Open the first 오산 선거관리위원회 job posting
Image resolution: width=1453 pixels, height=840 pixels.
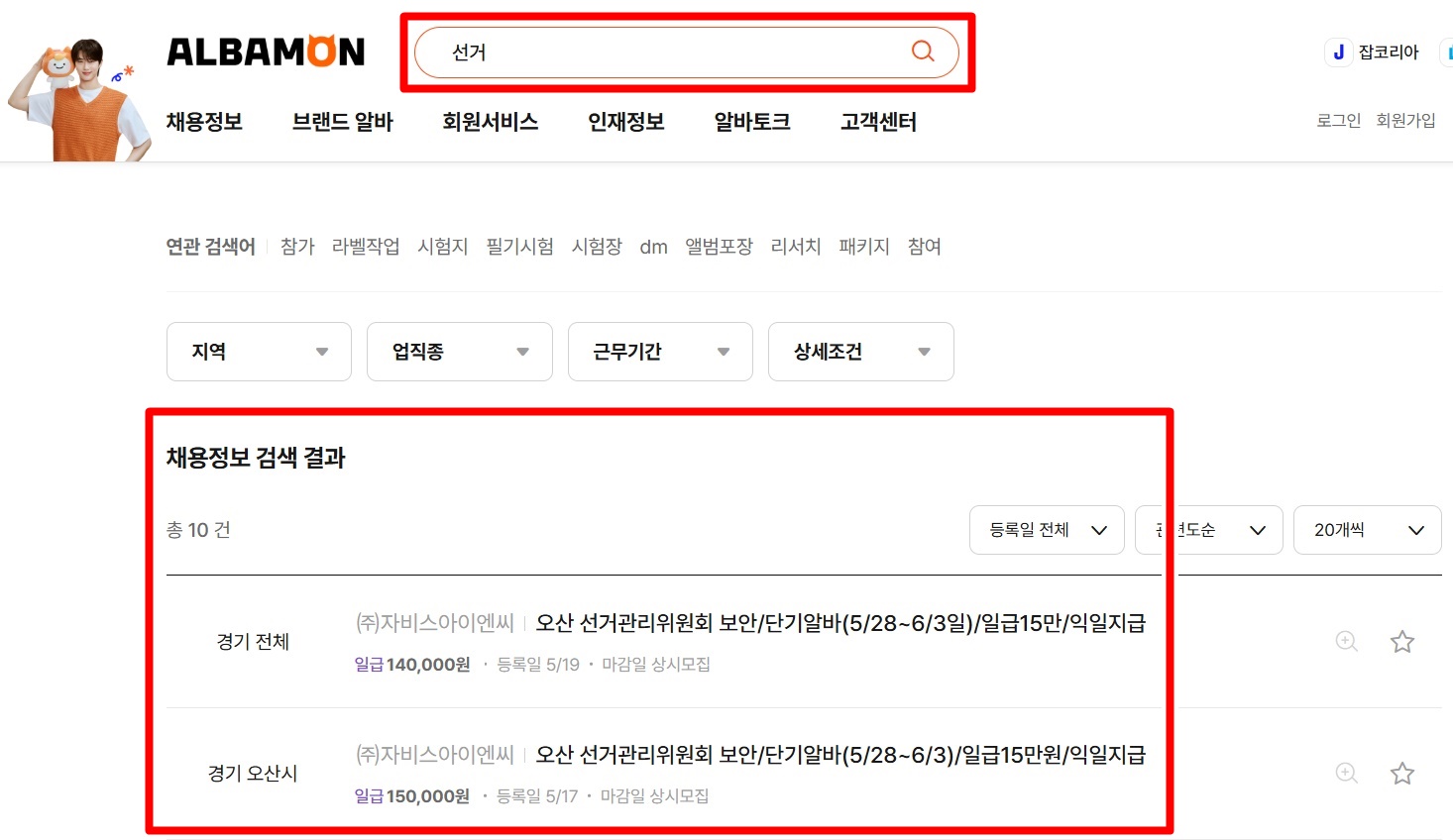[x=840, y=622]
